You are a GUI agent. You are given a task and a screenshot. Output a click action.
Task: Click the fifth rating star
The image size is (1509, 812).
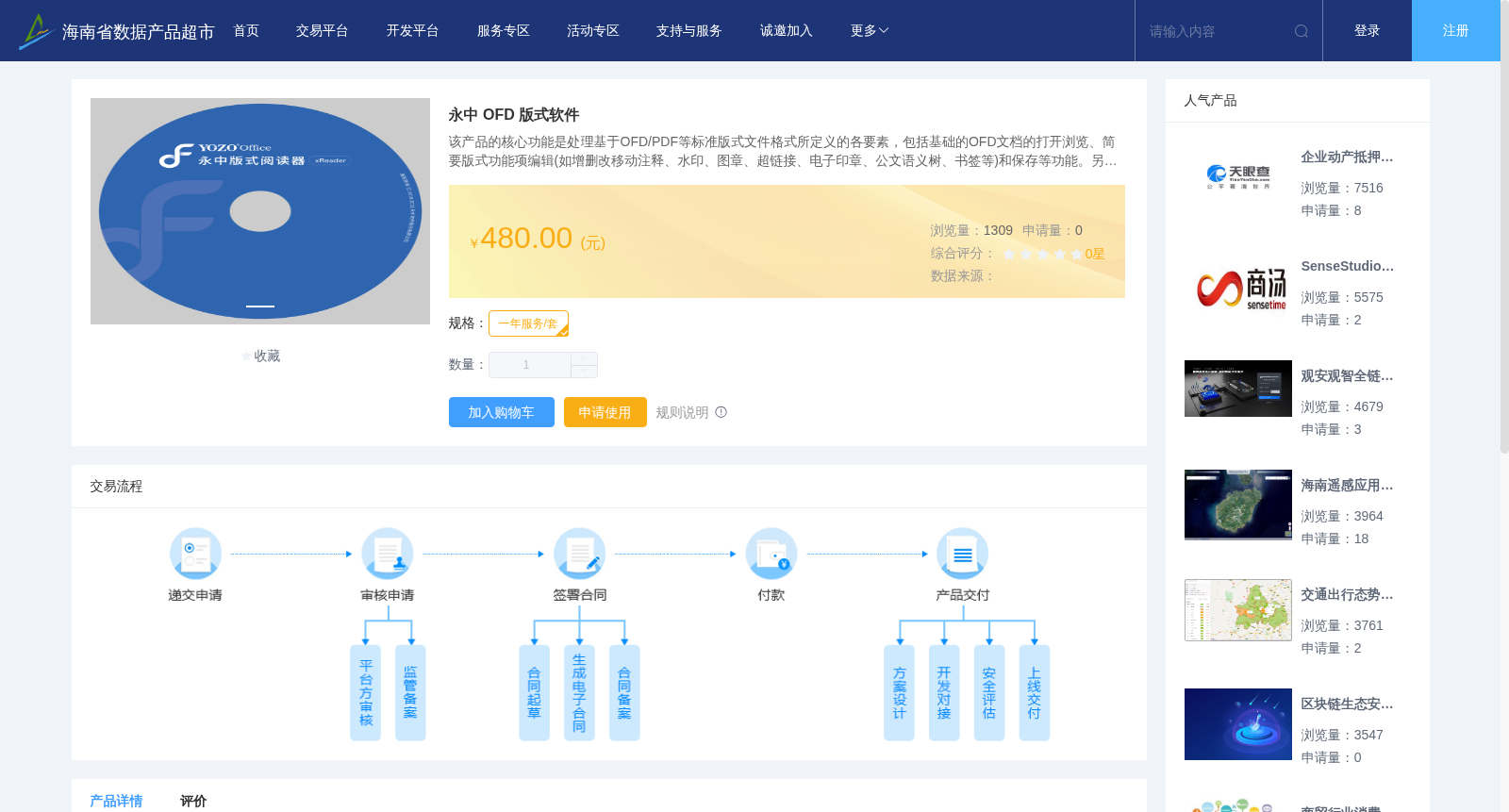coord(1077,254)
